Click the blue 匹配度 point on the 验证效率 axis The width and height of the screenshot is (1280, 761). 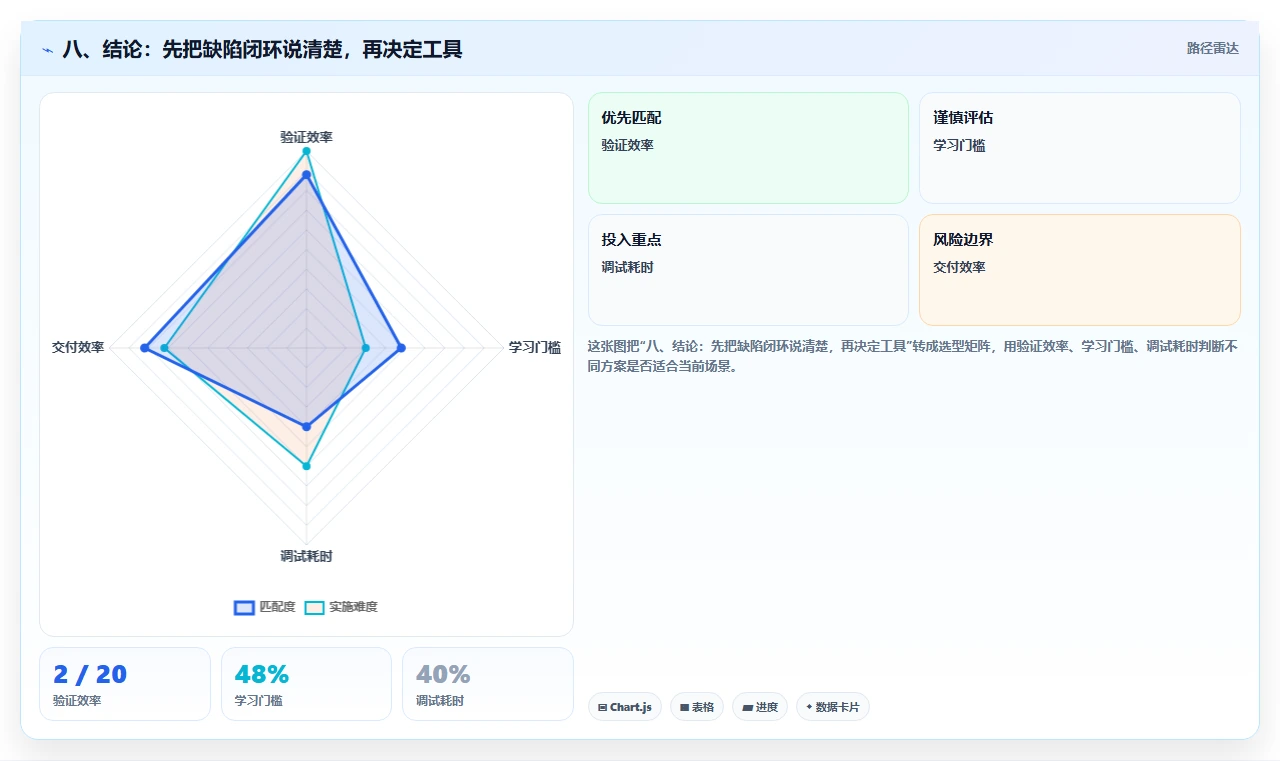307,175
